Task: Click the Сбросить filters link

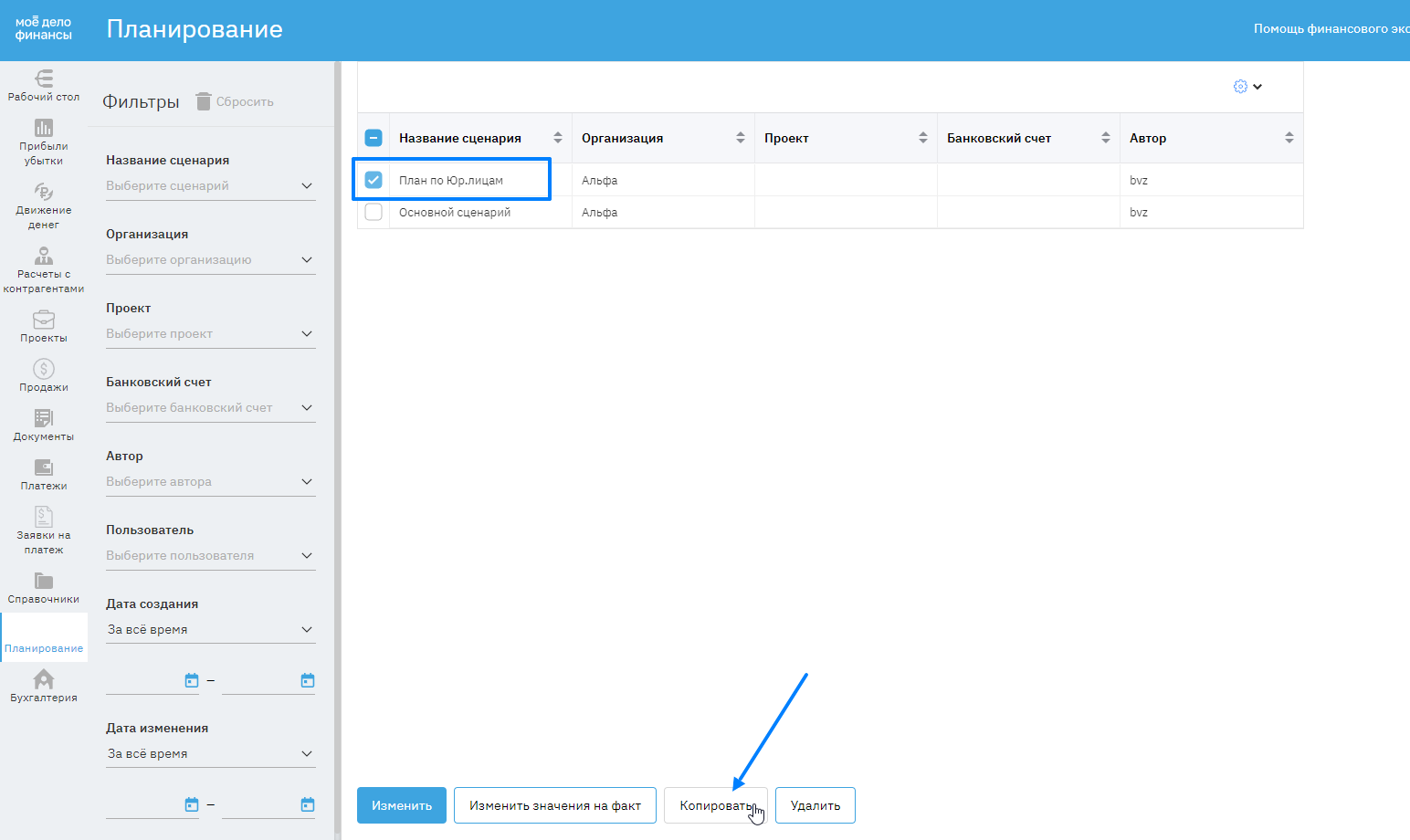Action: click(x=245, y=102)
